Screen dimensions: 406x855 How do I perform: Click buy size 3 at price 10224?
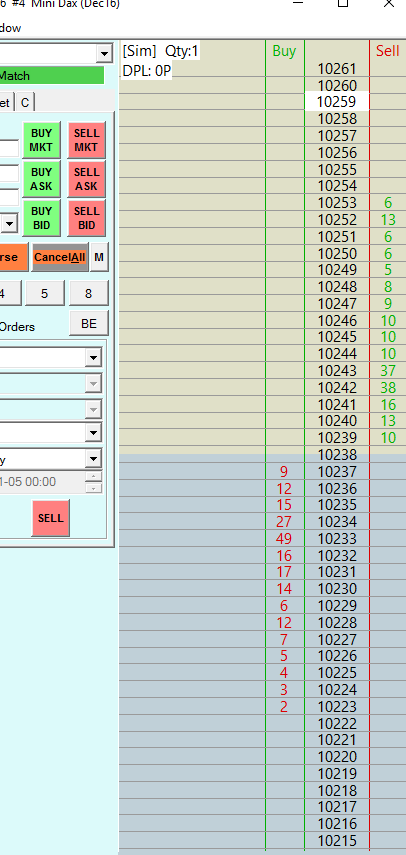click(284, 690)
